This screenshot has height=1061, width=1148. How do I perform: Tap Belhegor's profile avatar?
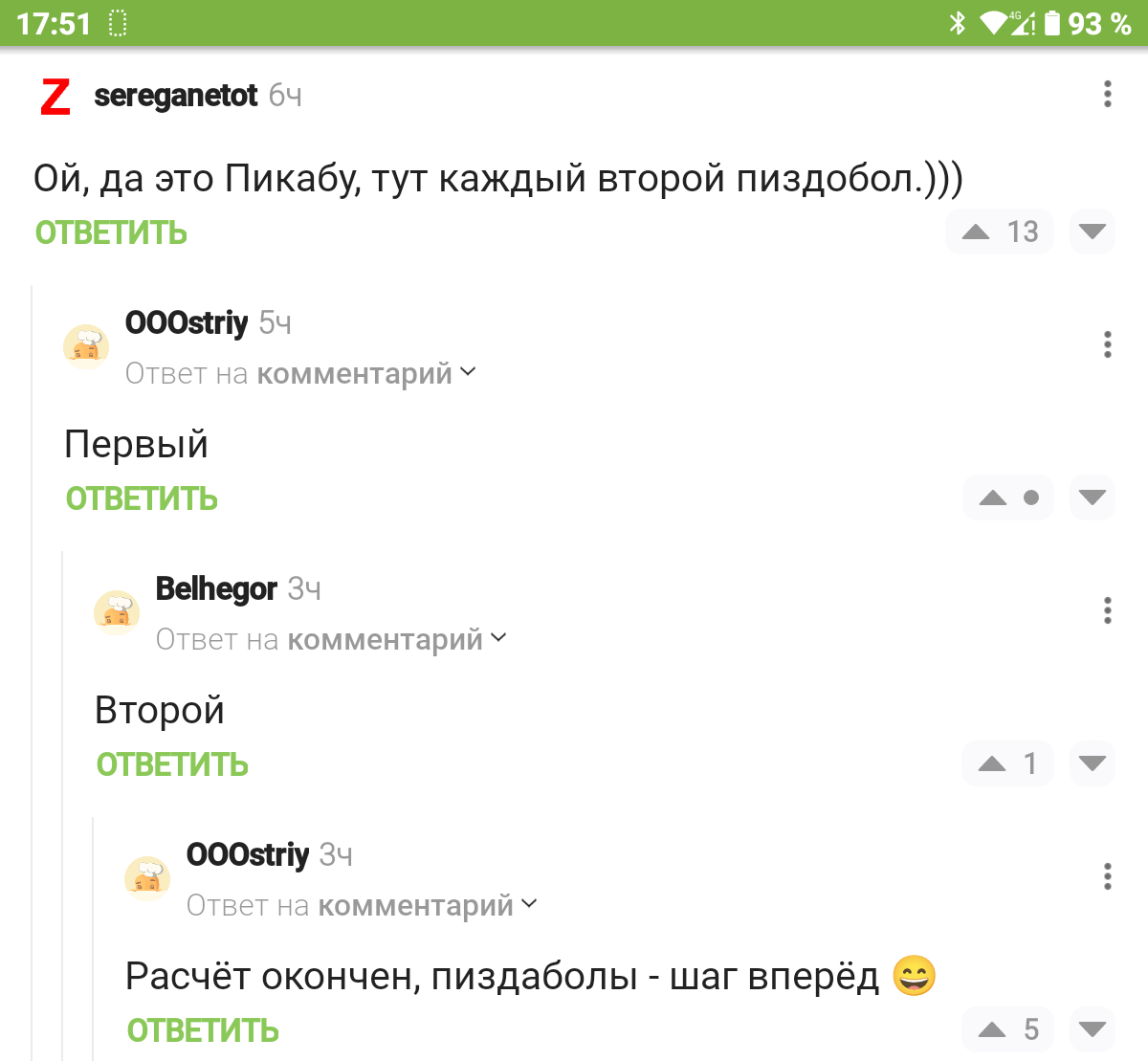click(x=117, y=612)
